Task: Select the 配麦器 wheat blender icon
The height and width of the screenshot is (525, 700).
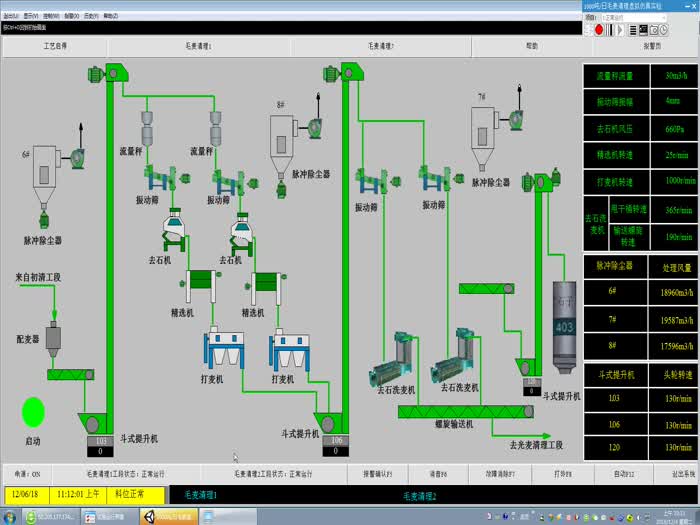Action: click(54, 340)
